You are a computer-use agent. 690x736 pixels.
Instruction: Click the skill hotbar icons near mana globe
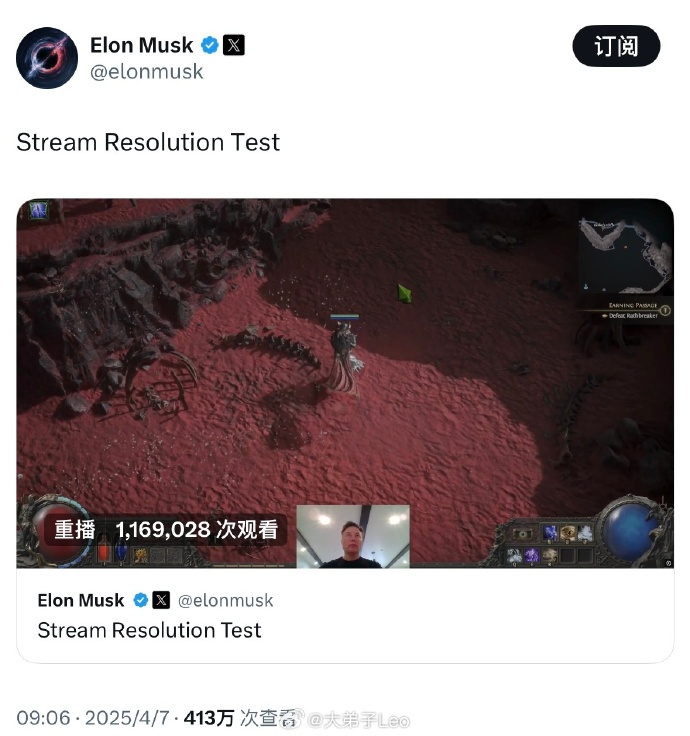tap(548, 544)
